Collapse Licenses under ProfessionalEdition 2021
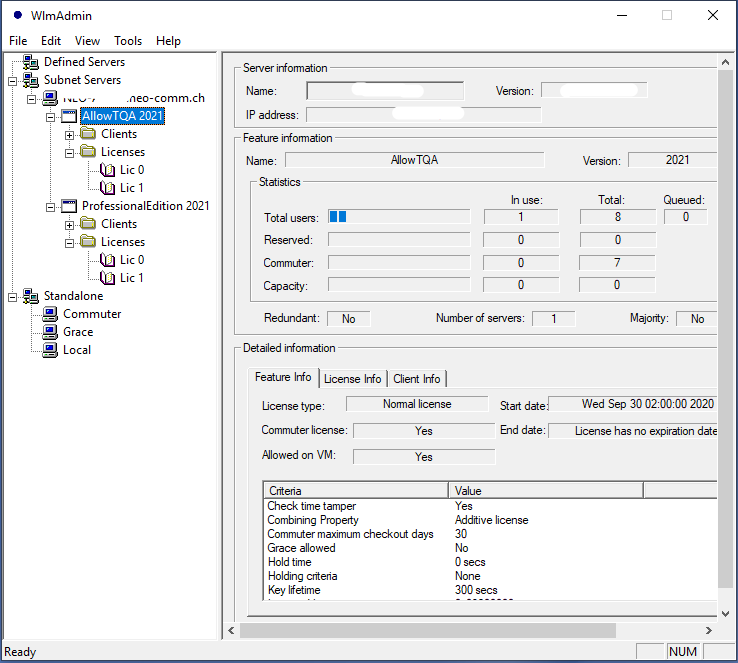Viewport: 738px width, 663px height. tap(69, 243)
